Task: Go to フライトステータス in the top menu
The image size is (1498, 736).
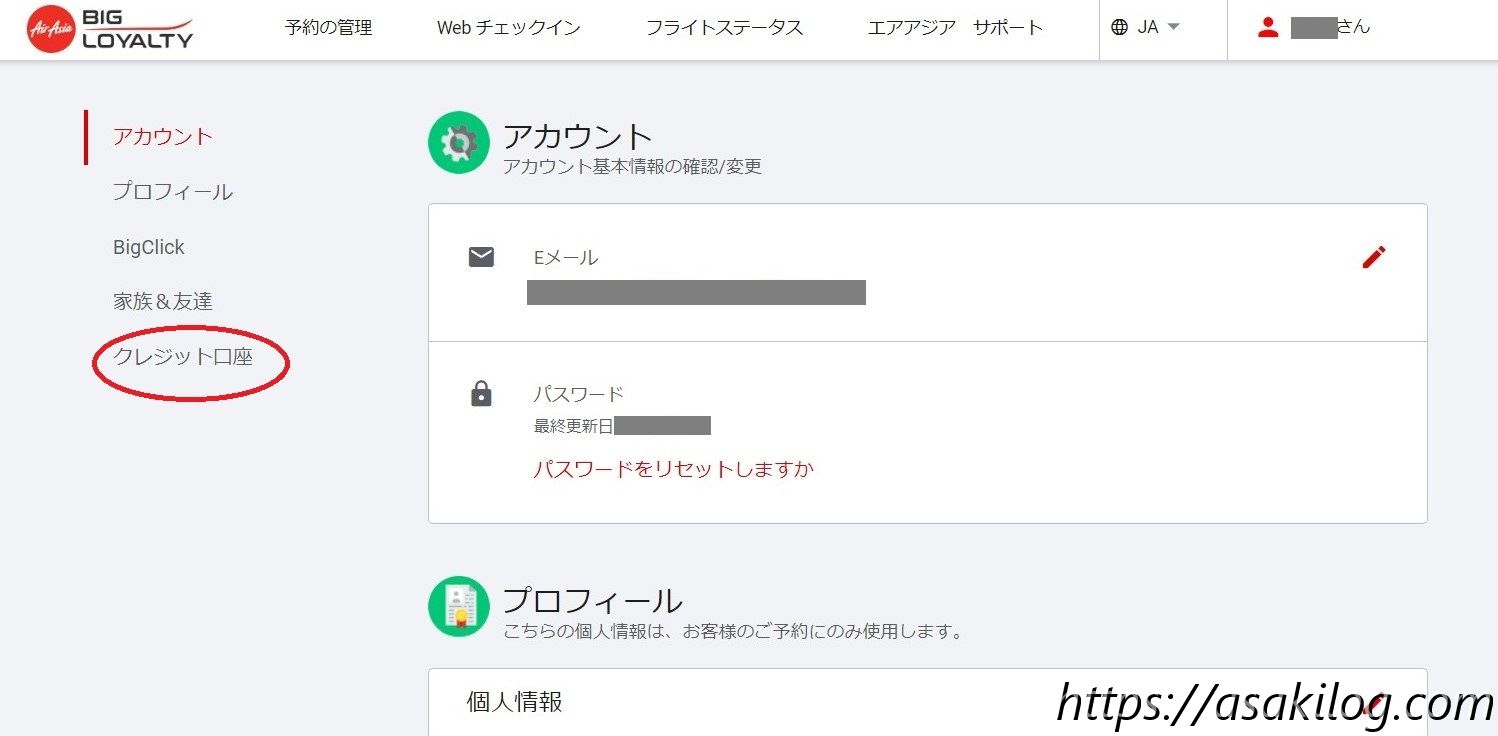Action: pos(724,28)
